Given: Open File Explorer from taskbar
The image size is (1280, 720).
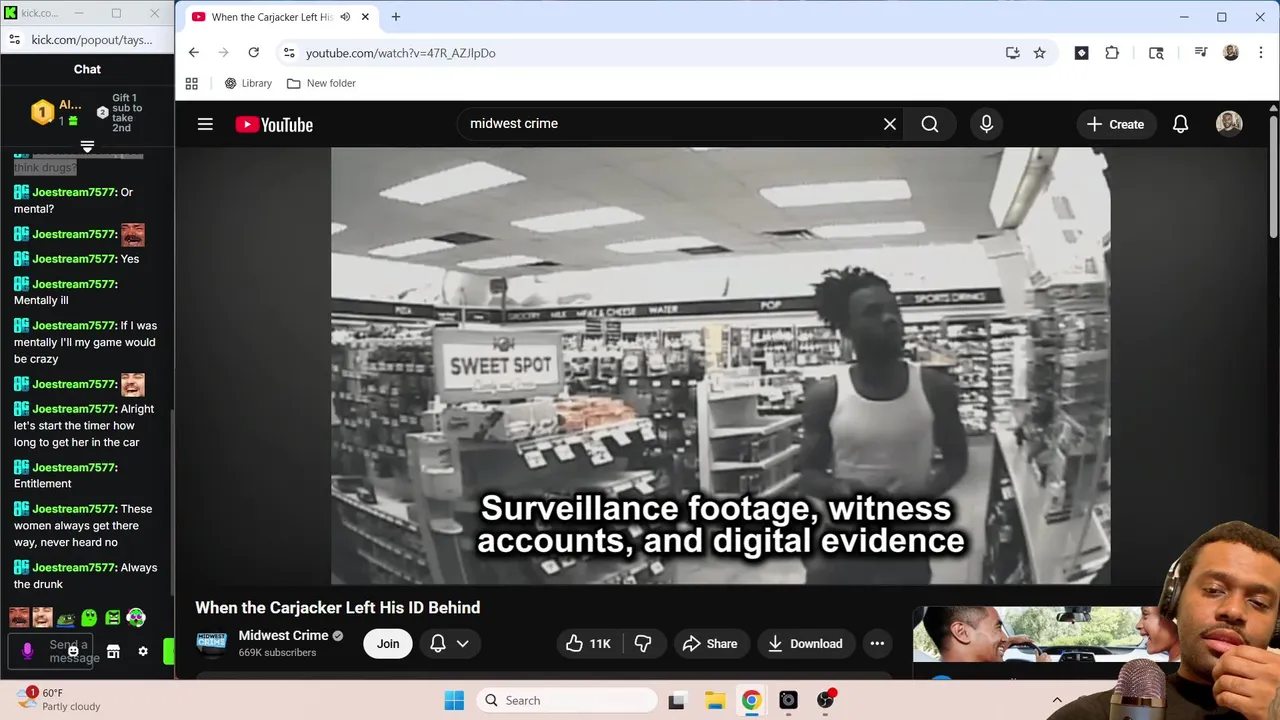Looking at the screenshot, I should pyautogui.click(x=714, y=700).
